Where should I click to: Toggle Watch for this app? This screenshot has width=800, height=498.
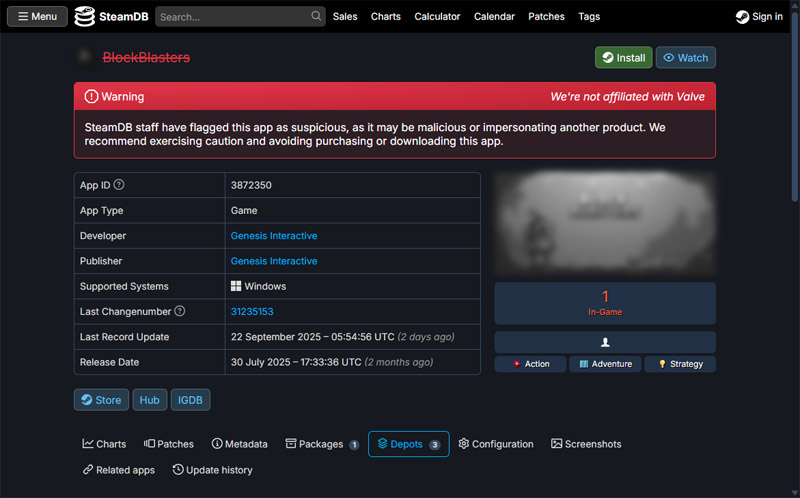coord(685,58)
